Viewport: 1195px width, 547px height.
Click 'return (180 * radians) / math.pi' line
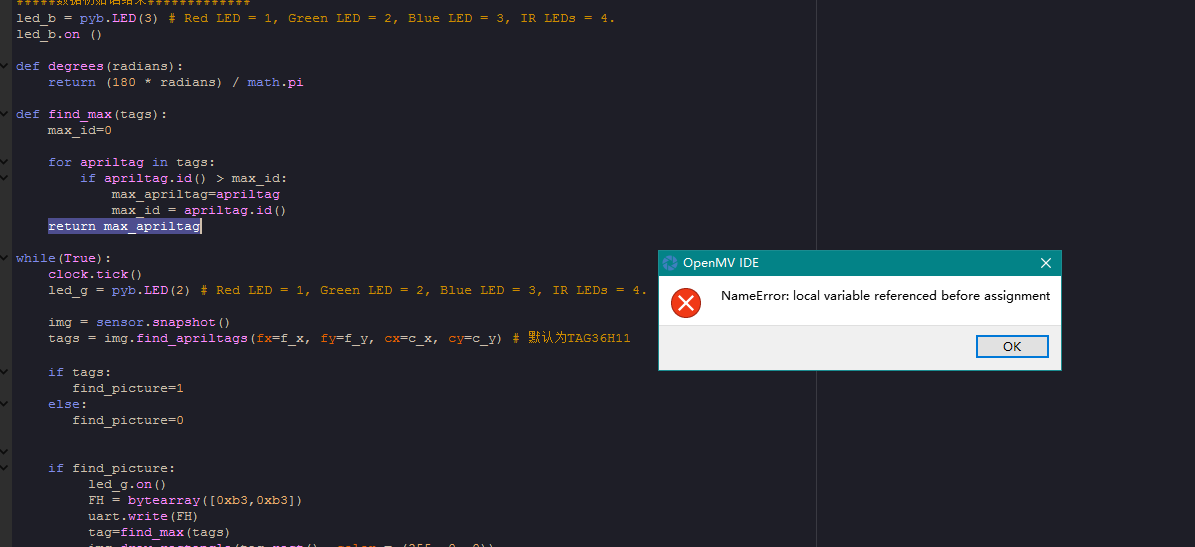click(176, 82)
